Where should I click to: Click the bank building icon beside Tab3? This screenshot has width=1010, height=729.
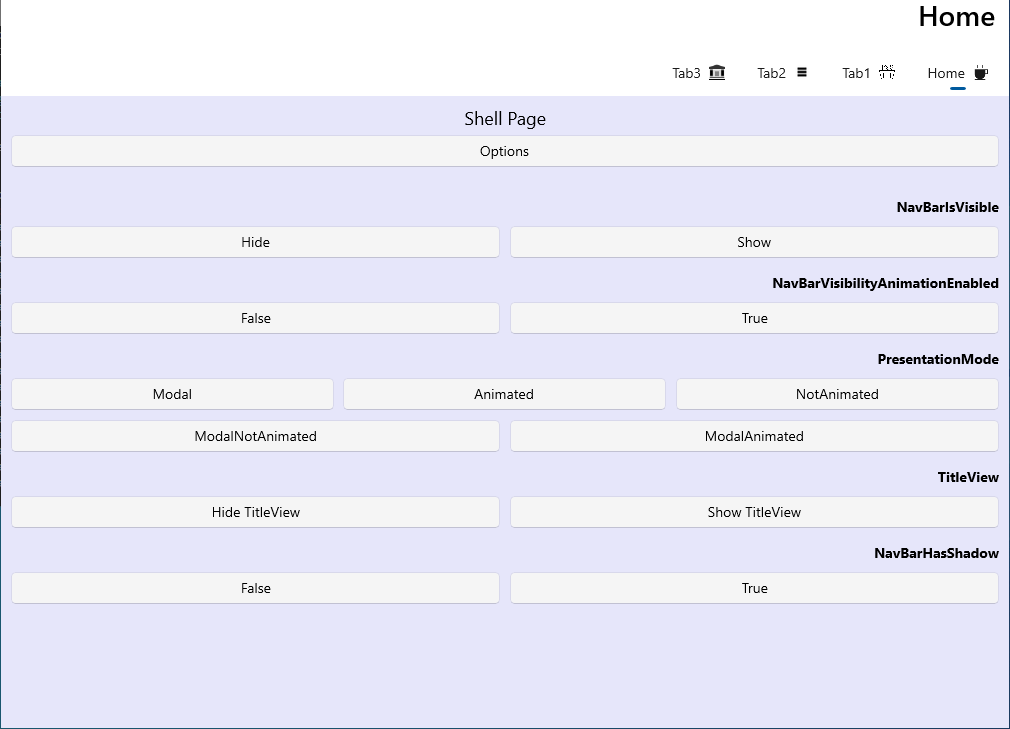(717, 72)
